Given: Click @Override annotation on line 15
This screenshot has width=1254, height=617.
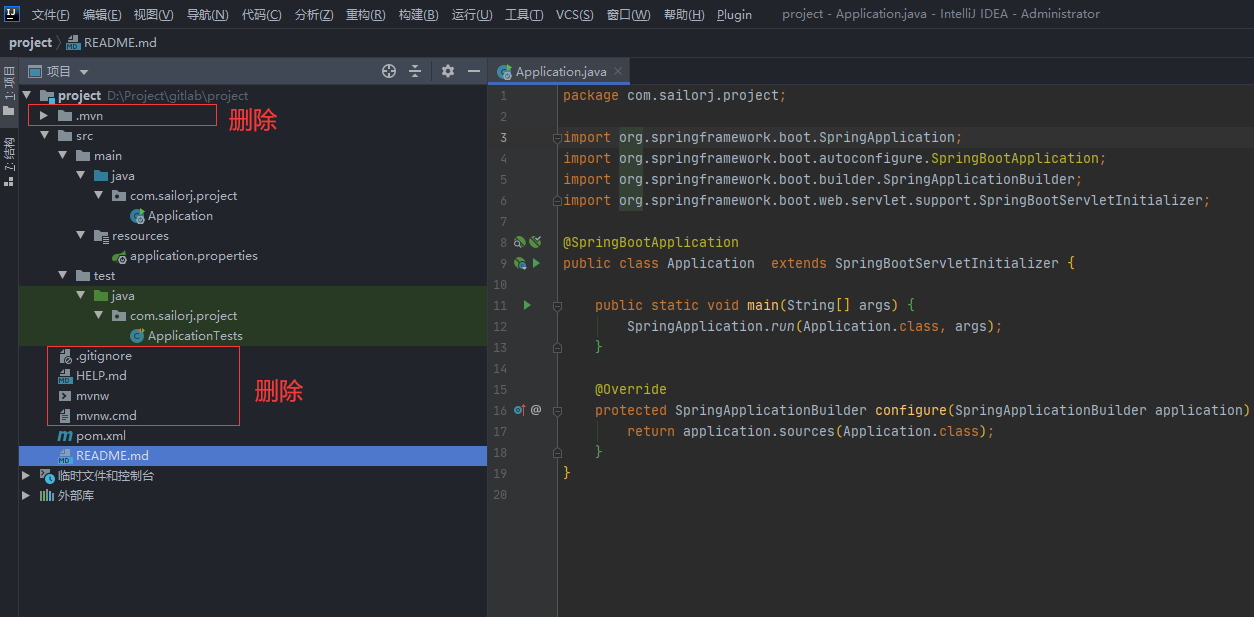Looking at the screenshot, I should pos(631,389).
